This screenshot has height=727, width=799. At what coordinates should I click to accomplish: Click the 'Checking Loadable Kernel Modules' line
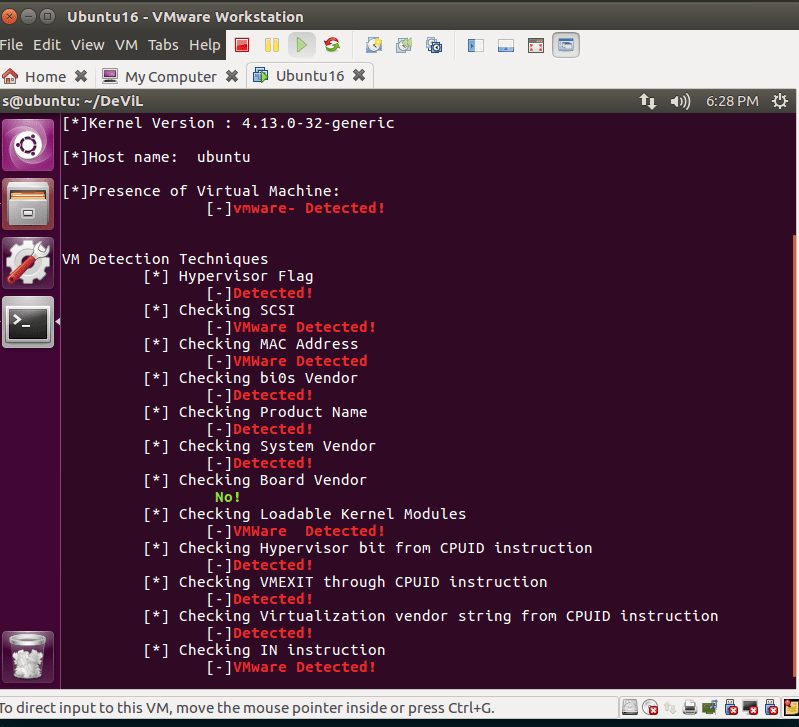(x=304, y=515)
